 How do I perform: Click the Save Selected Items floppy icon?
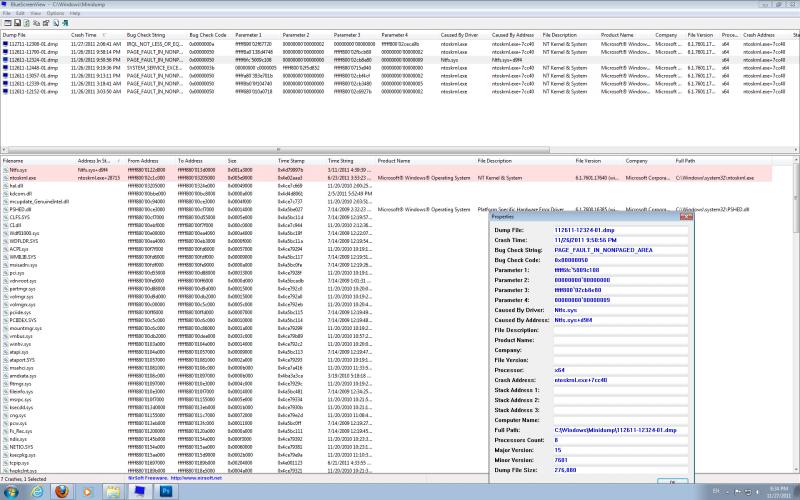pos(17,23)
